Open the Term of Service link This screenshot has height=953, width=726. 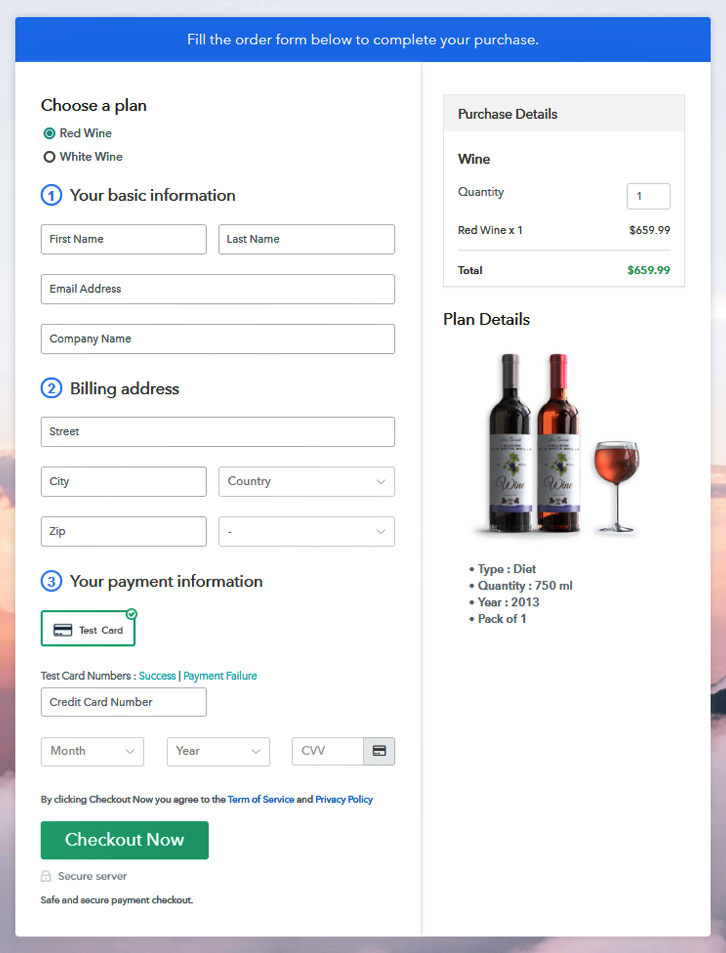pyautogui.click(x=261, y=799)
